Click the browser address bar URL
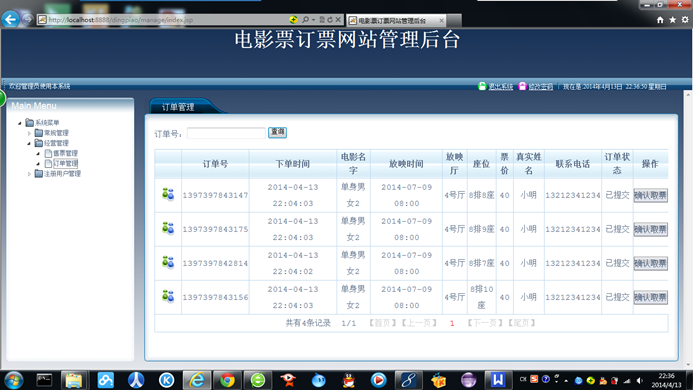Image resolution: width=695 pixels, height=392 pixels. coord(121,20)
